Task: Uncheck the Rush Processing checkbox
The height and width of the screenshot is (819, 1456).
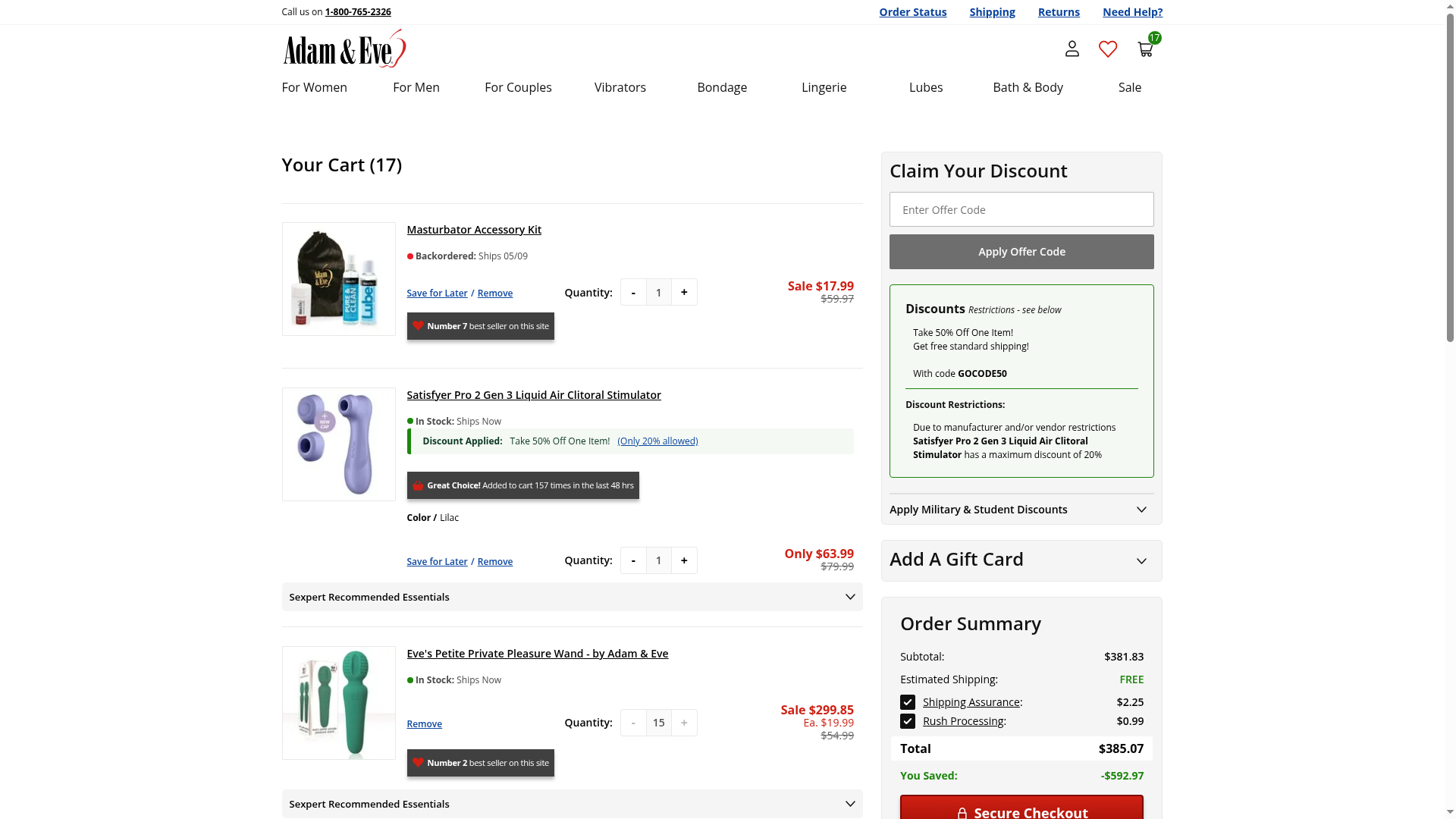Action: point(908,721)
